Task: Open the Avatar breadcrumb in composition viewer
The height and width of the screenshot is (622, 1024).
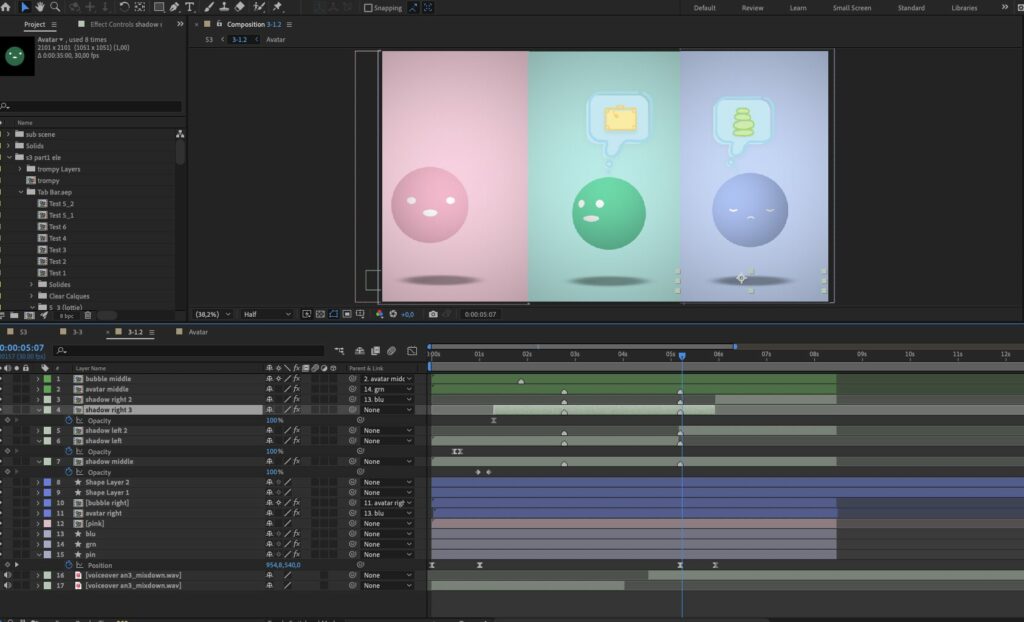Action: (x=275, y=40)
